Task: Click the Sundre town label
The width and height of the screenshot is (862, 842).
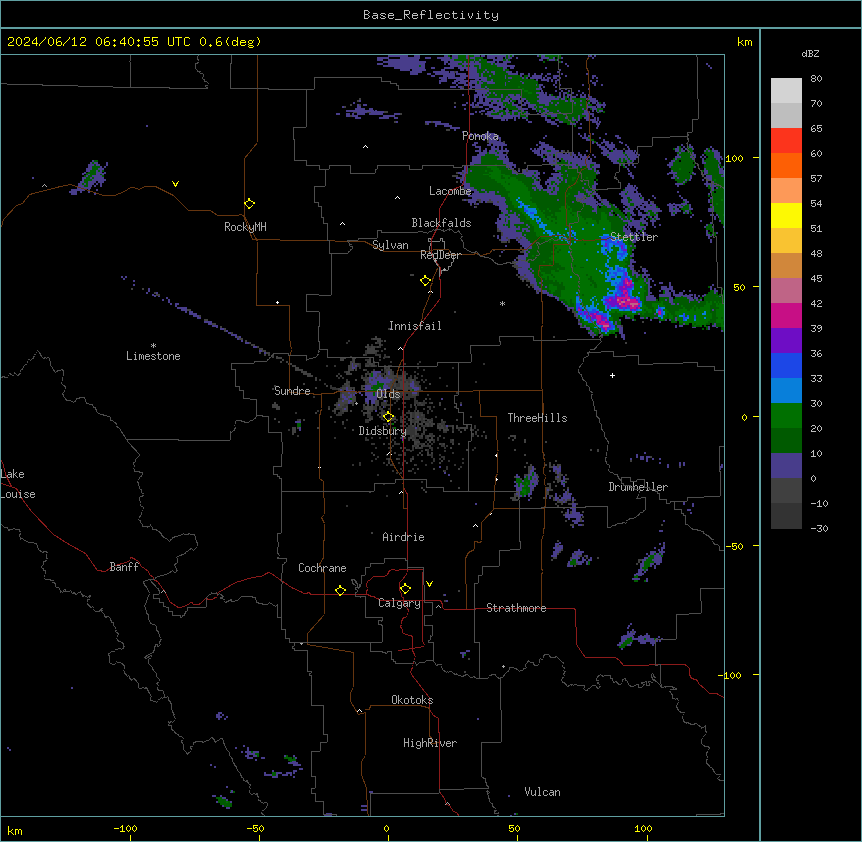Action: [292, 391]
